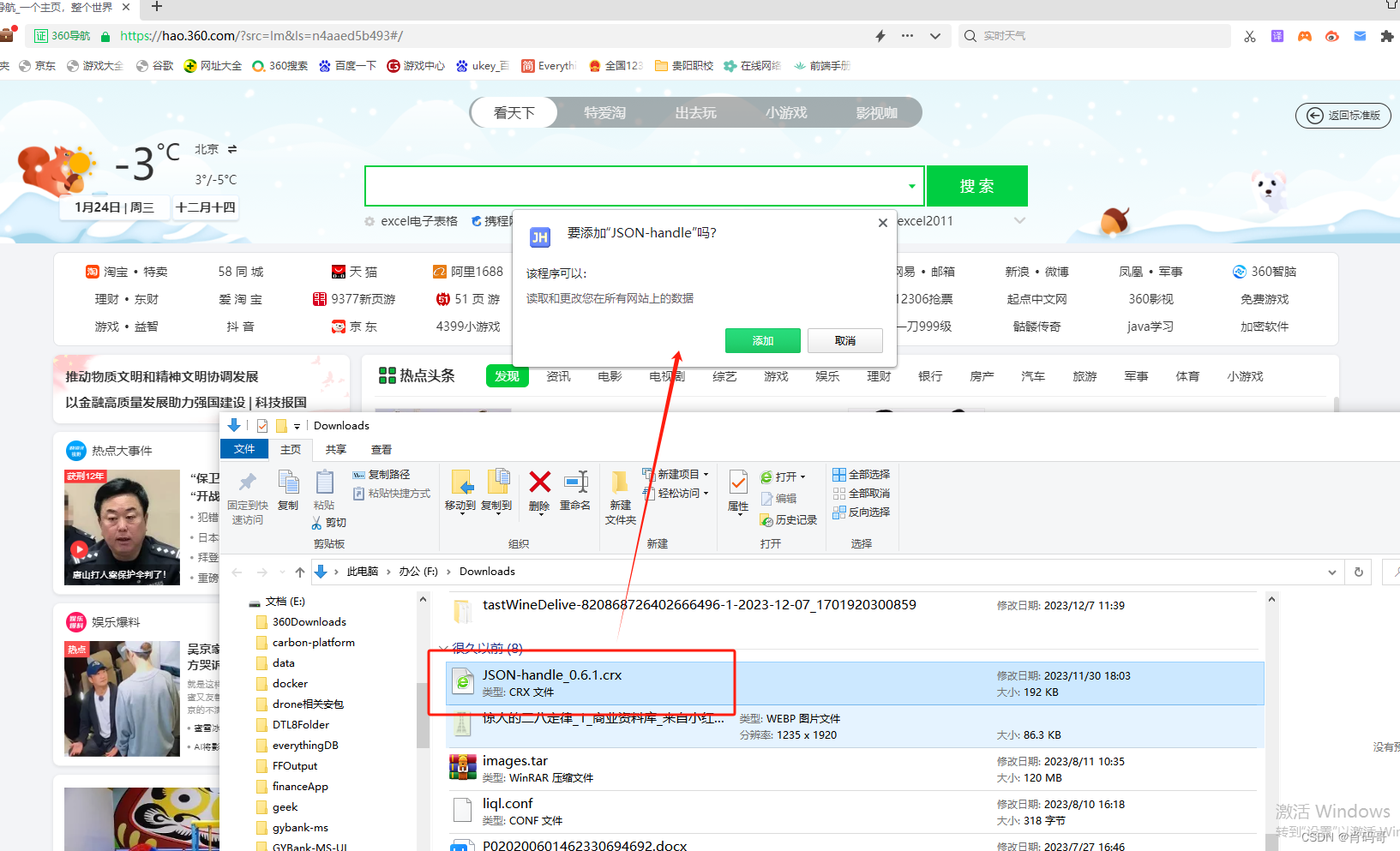Switch to the 特爱淘 tab
The image size is (1400, 851).
[x=604, y=112]
